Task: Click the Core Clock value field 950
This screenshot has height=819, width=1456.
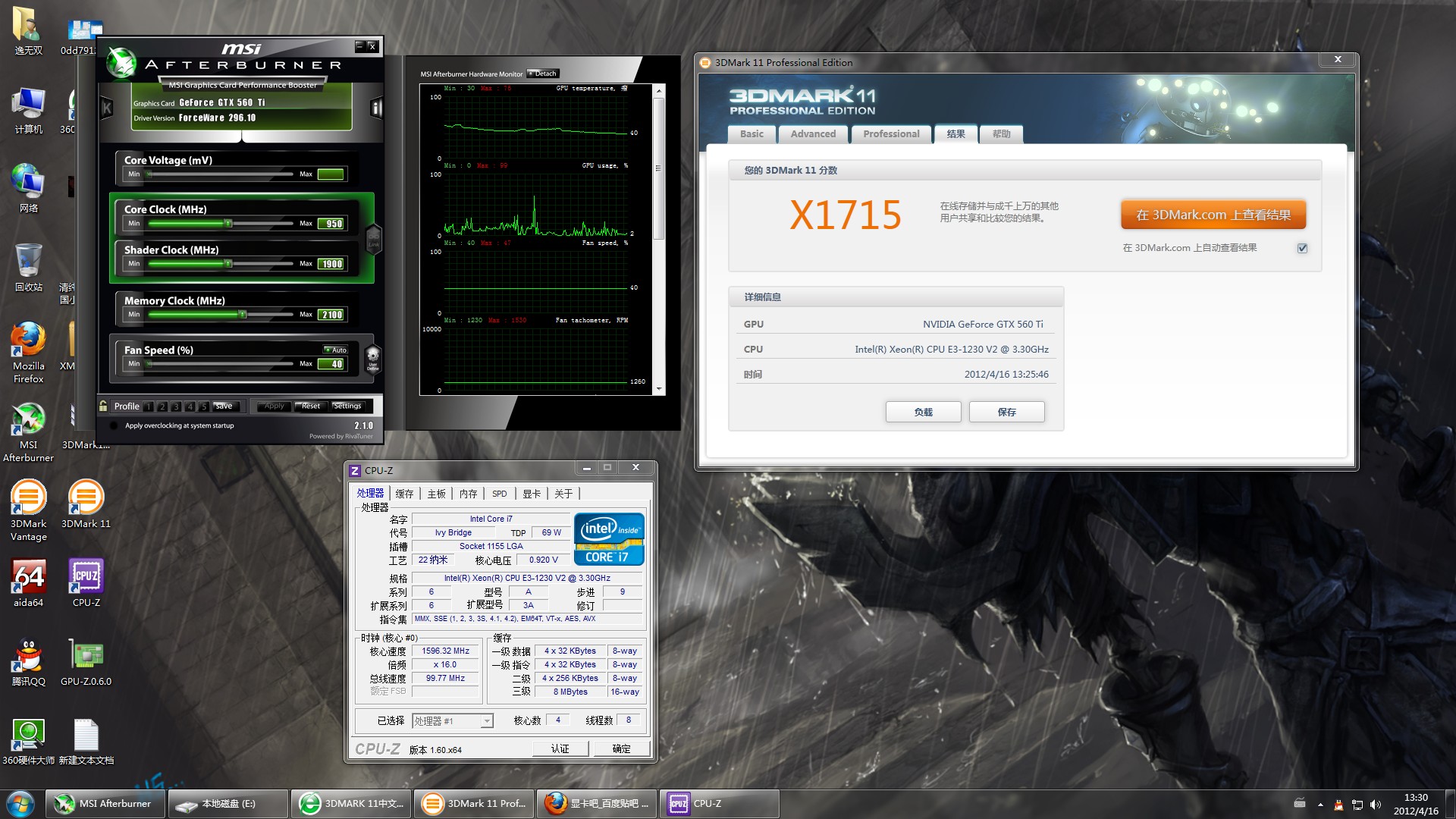Action: tap(332, 224)
